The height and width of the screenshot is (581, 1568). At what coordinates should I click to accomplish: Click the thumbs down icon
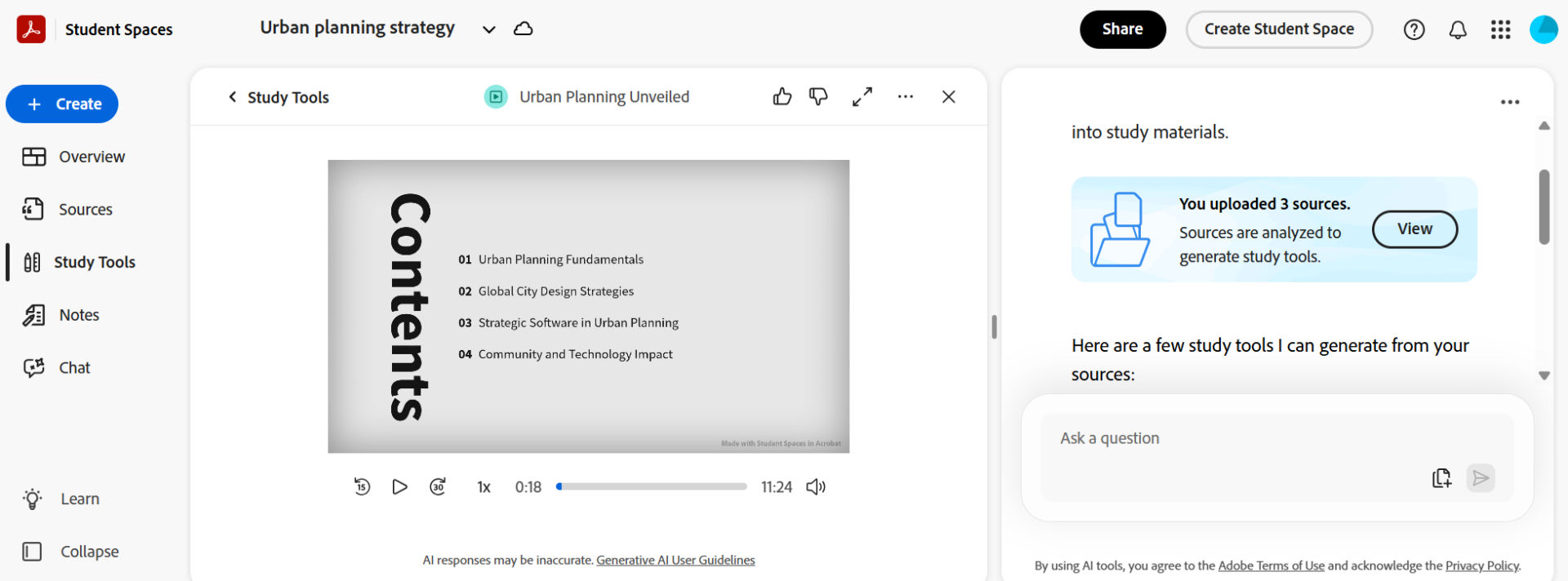coord(818,97)
